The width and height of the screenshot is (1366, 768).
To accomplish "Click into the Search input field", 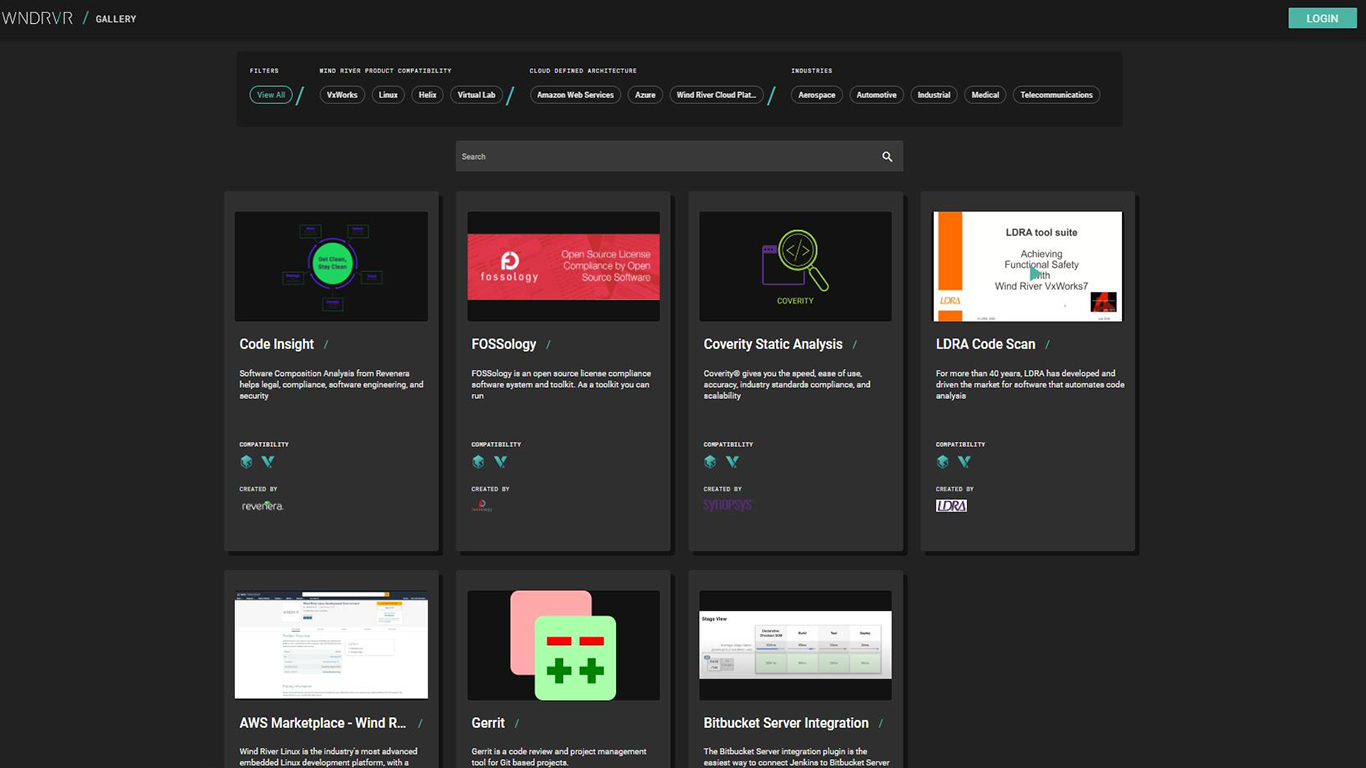I will (679, 156).
